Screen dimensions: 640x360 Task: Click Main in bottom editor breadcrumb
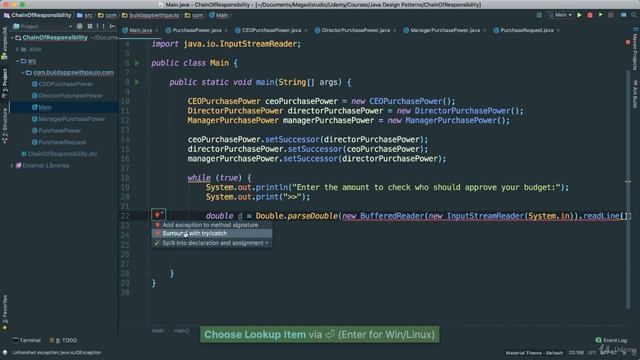(x=158, y=331)
